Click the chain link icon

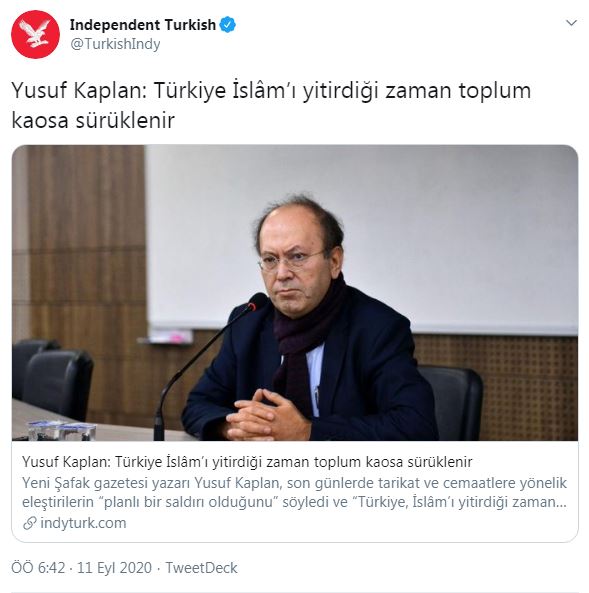point(30,523)
